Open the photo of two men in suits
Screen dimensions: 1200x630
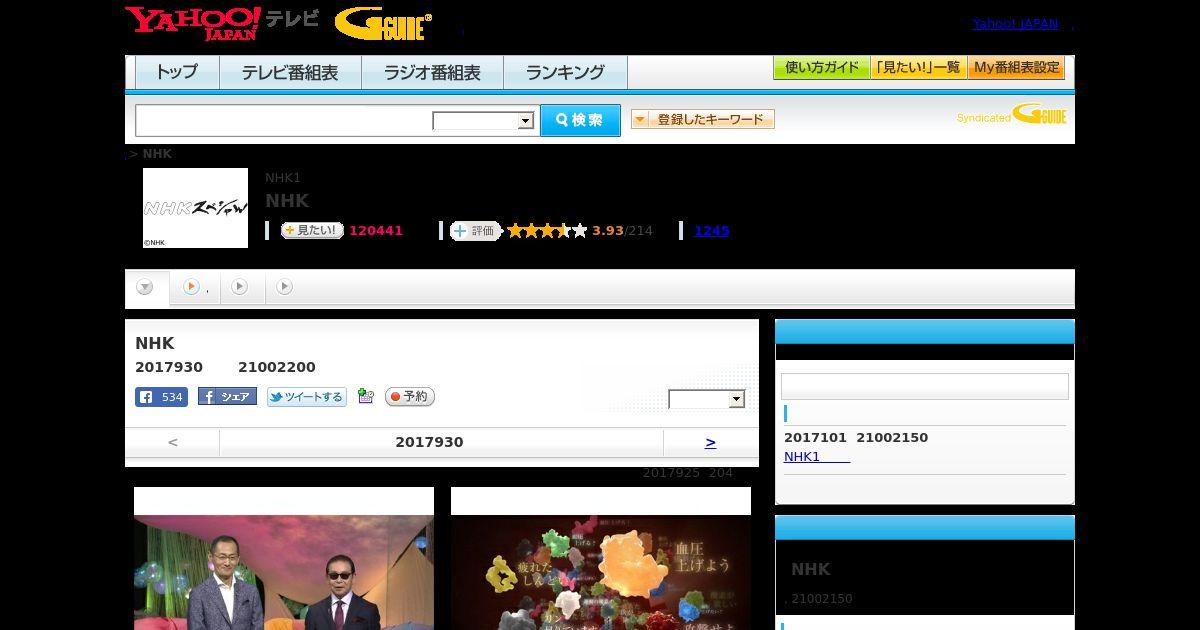284,572
